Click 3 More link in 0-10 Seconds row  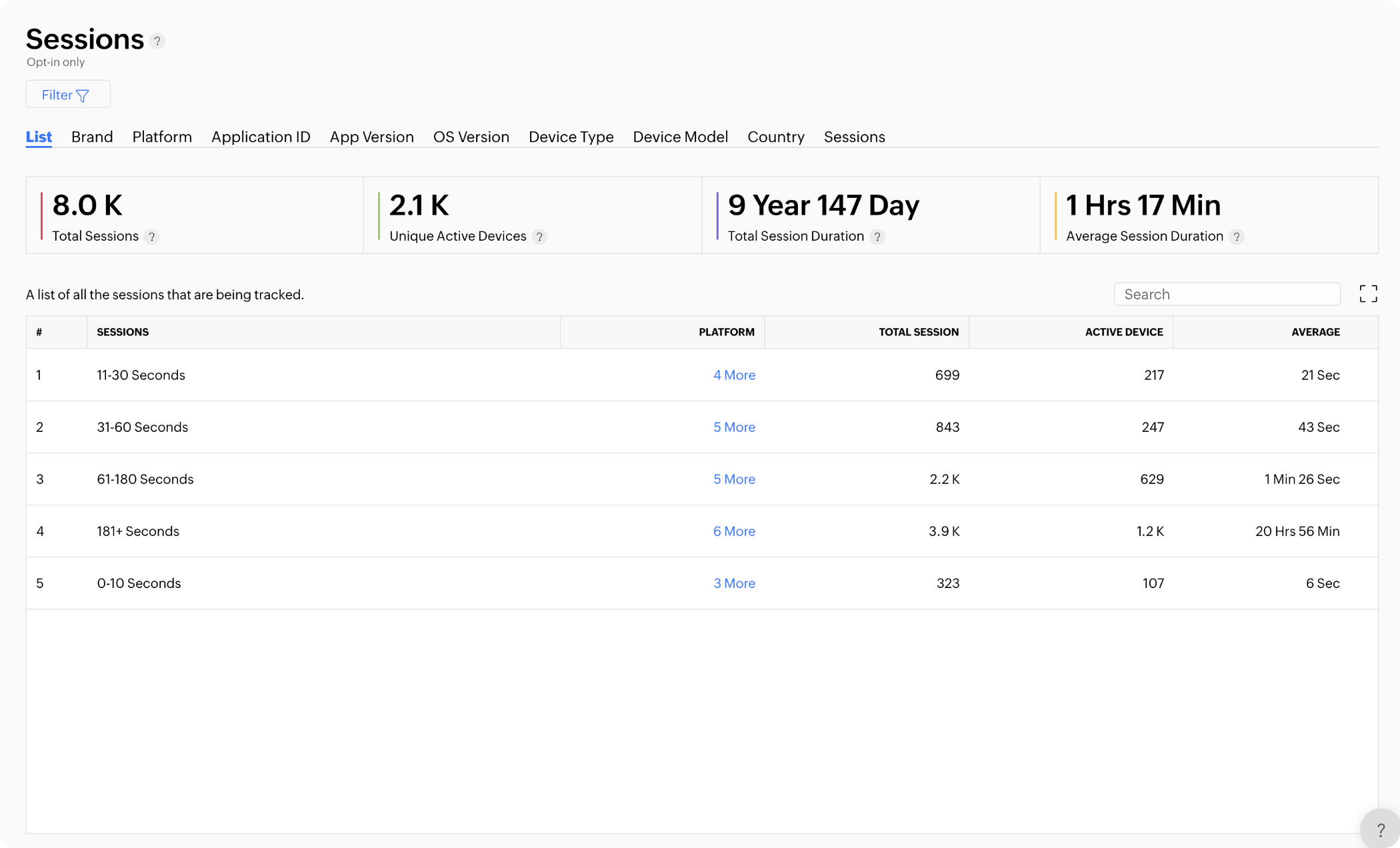(x=734, y=583)
